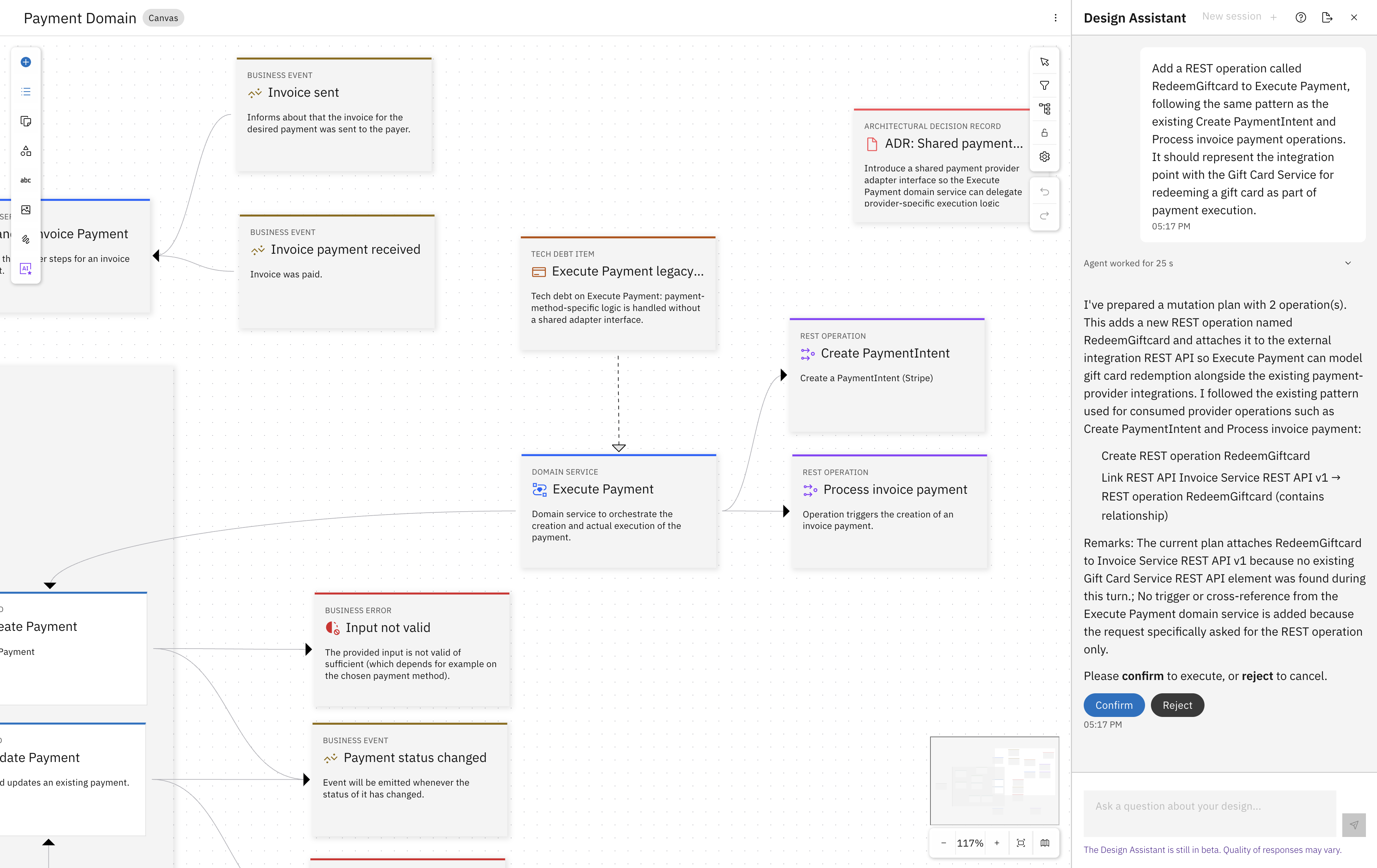Open the list view icon in left toolbar
This screenshot has height=868, width=1377.
(26, 92)
